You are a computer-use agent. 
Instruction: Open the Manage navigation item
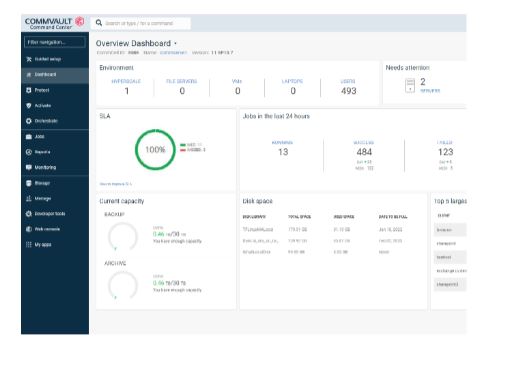point(55,198)
